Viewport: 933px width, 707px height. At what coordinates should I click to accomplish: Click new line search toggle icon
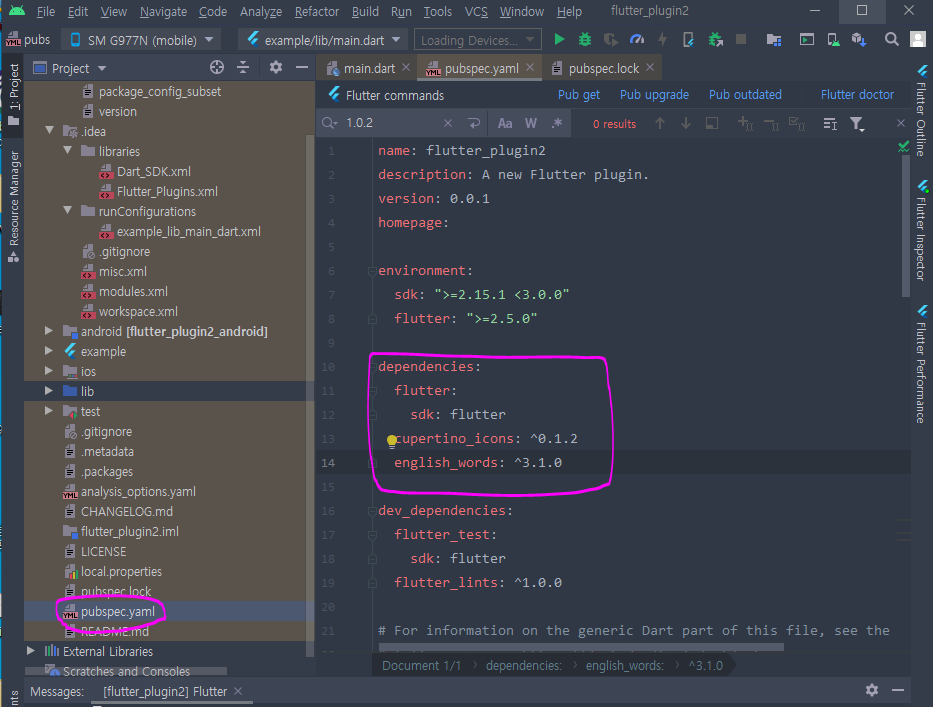(474, 123)
